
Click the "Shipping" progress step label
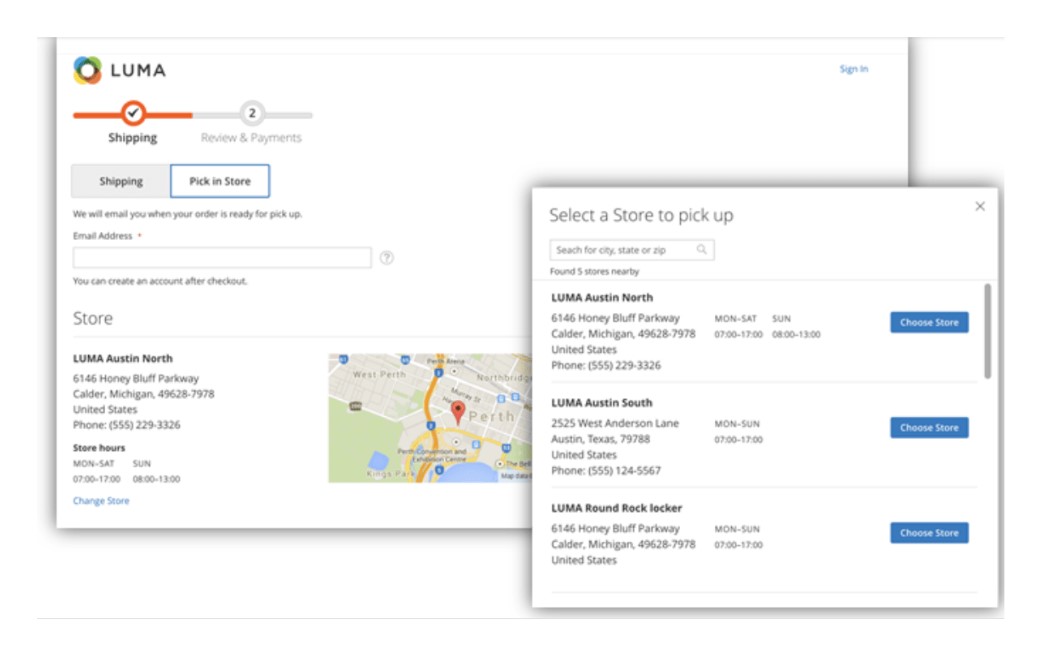coord(133,138)
